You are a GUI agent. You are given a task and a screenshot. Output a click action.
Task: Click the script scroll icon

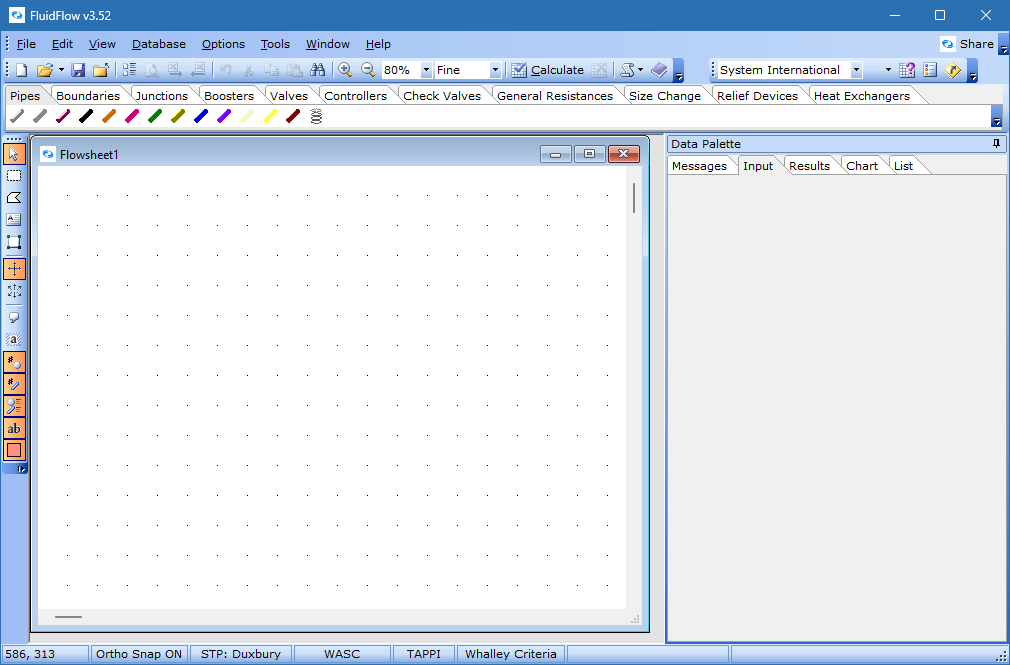627,70
